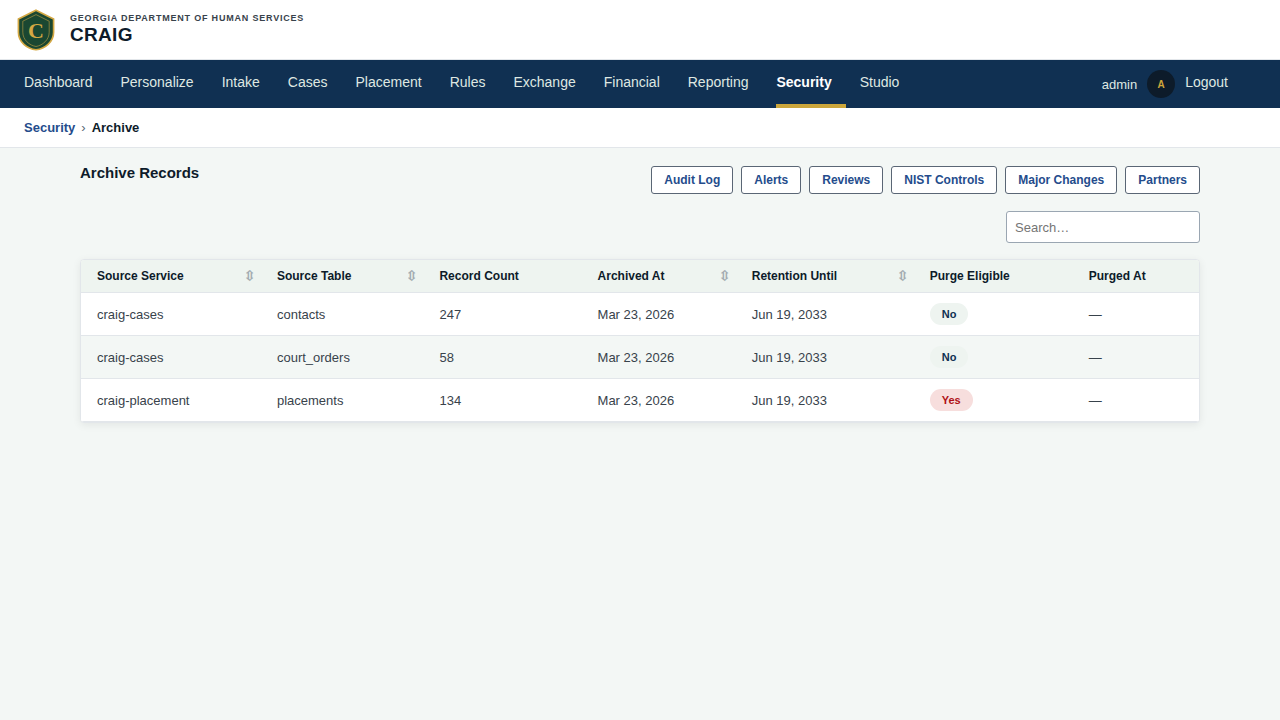
Task: Sort by Source Table column arrow
Action: 411,276
